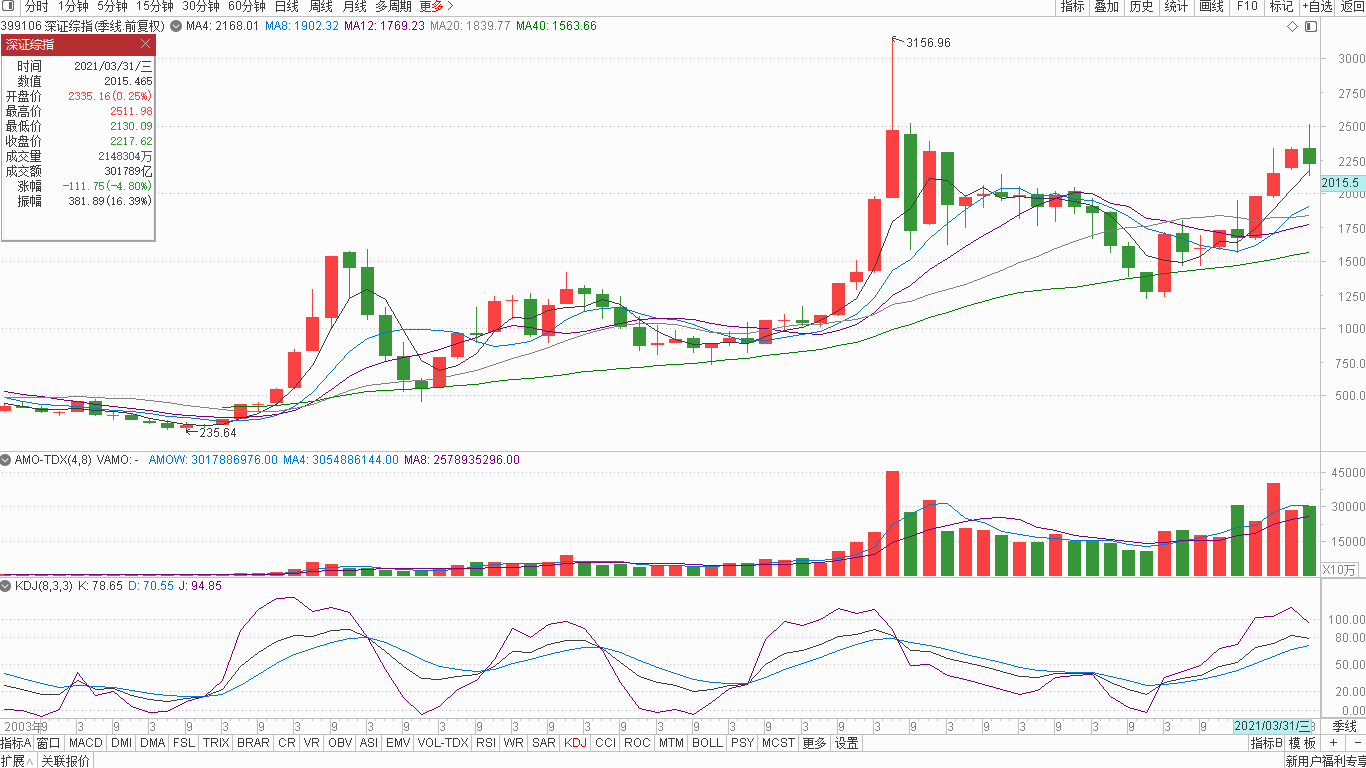The image size is (1366, 768).
Task: Select BOLL indicator
Action: (x=707, y=743)
